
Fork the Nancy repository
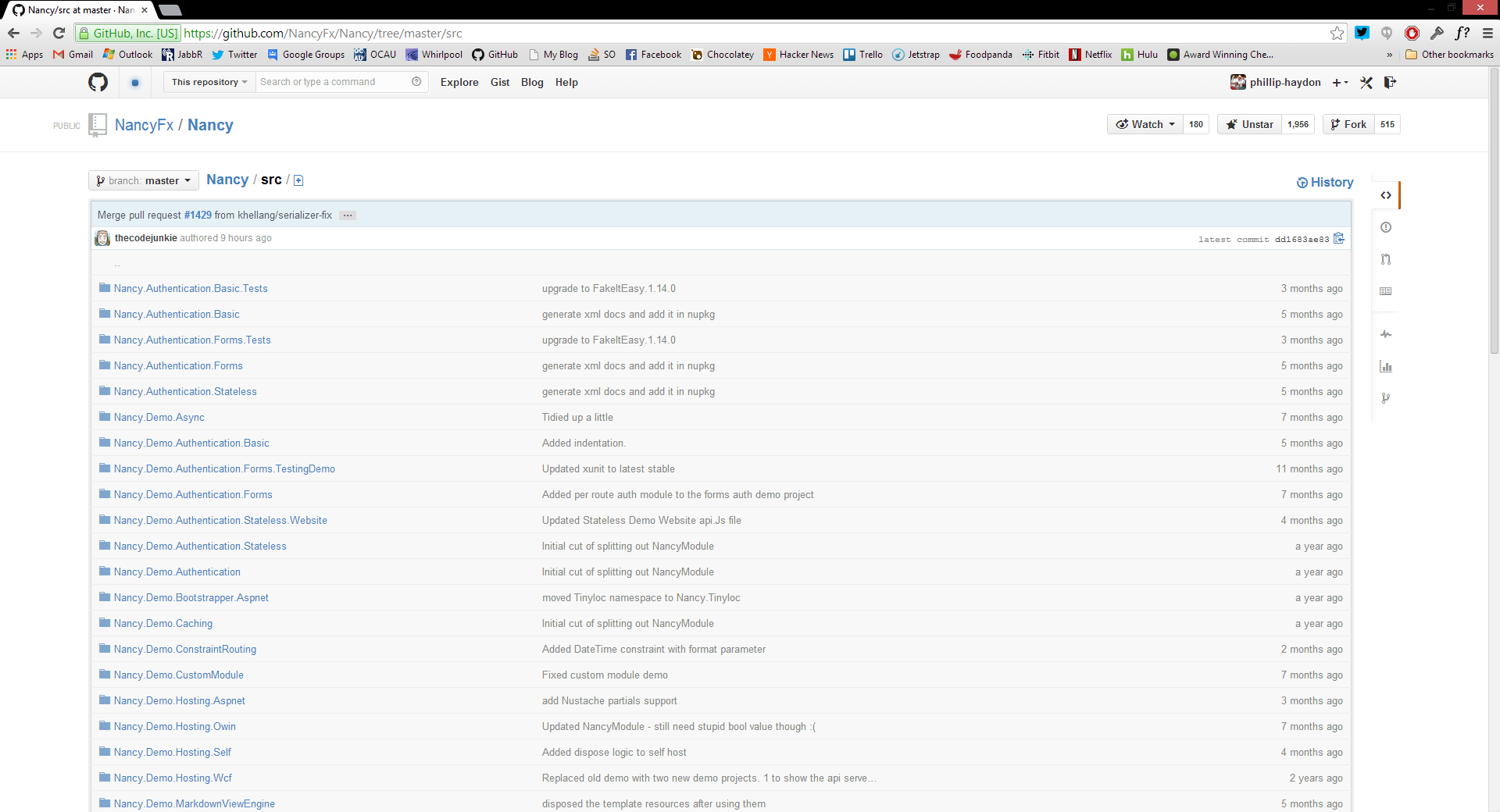pos(1348,124)
